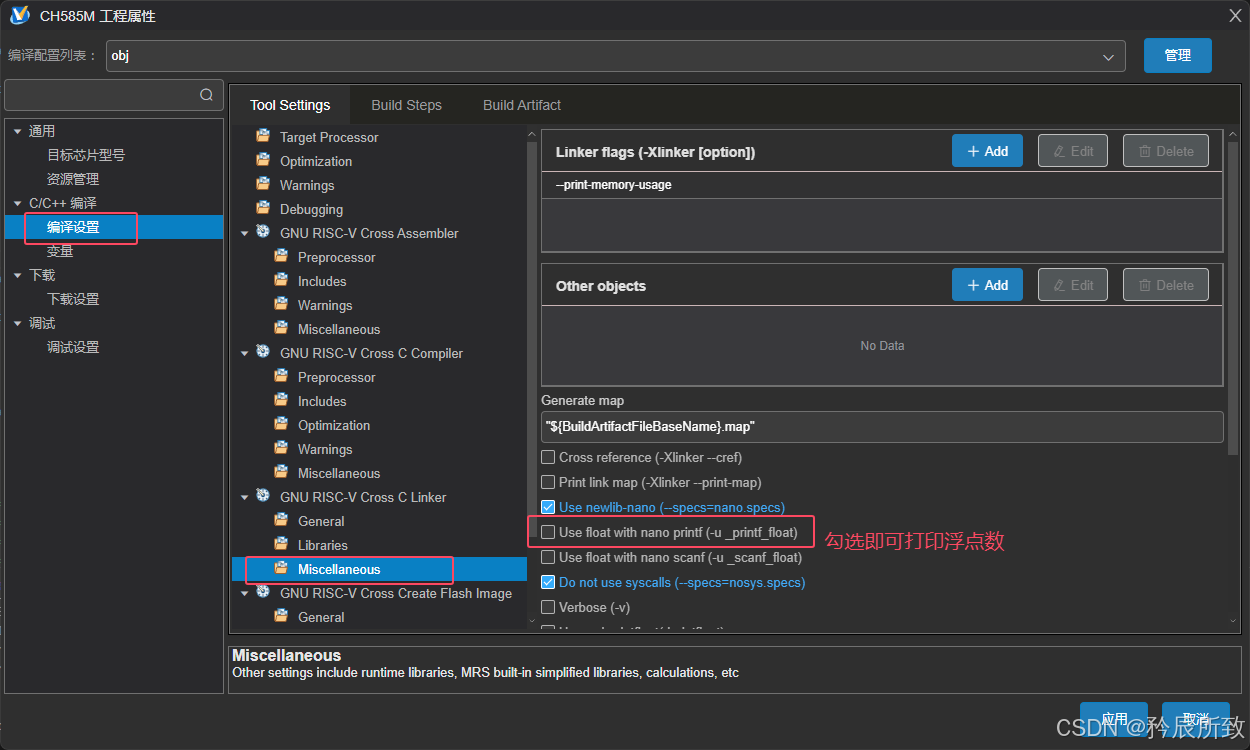Click the GNU RISC-V Cross C Linker gear icon

[x=263, y=496]
